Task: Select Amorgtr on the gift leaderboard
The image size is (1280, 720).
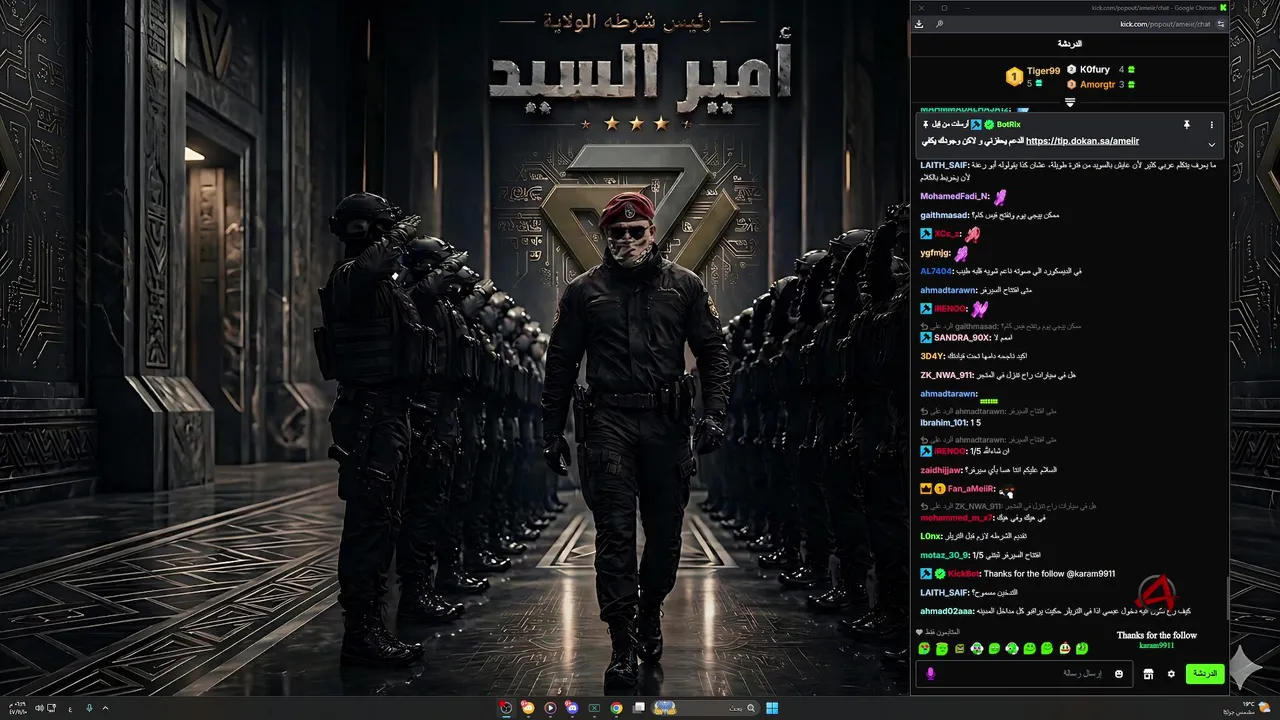Action: click(1097, 85)
